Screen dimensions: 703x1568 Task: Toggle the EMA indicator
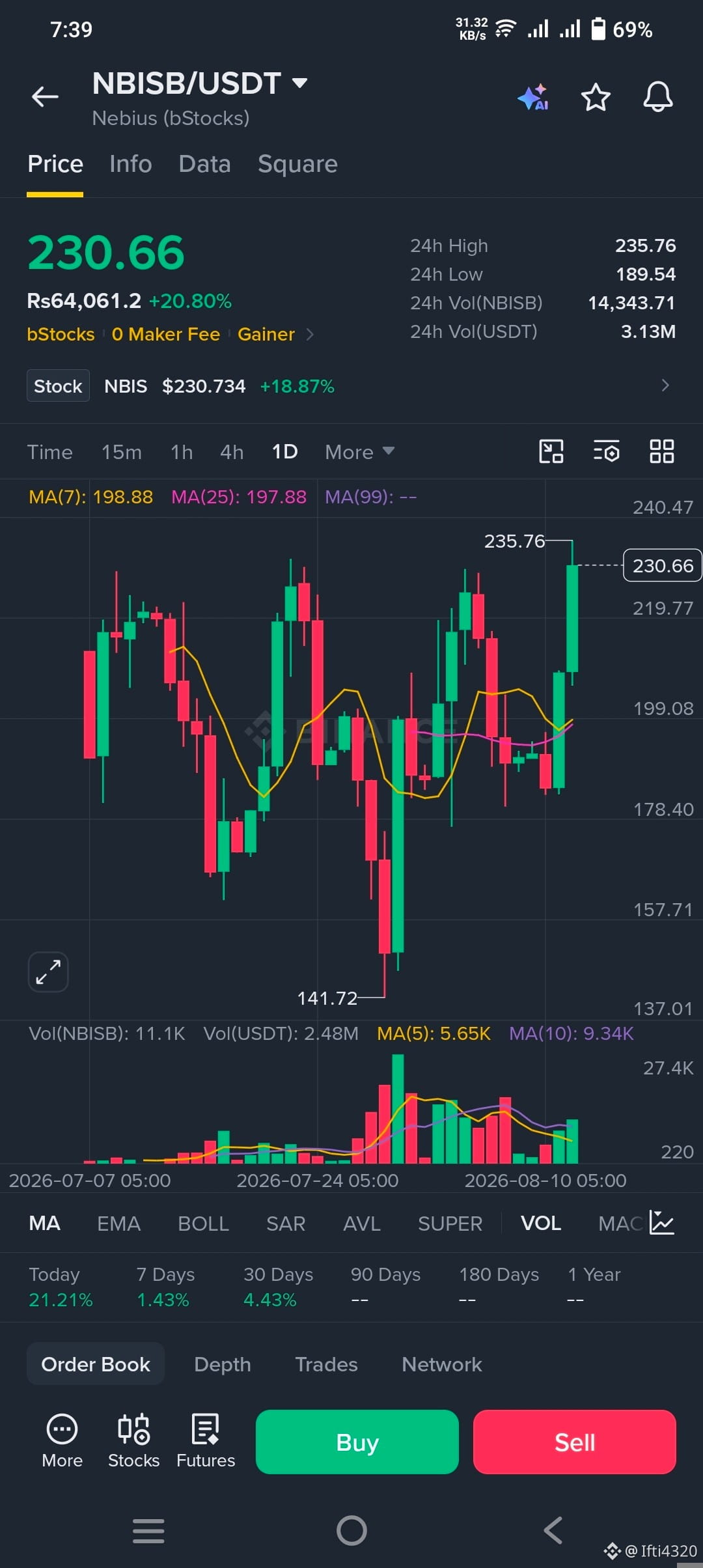coord(118,1224)
